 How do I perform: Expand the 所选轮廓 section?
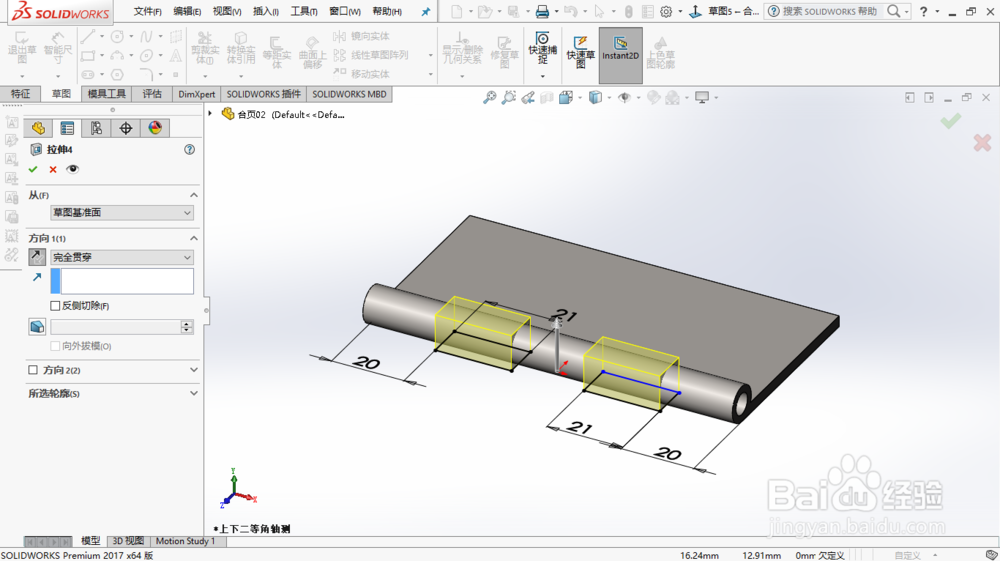[194, 393]
